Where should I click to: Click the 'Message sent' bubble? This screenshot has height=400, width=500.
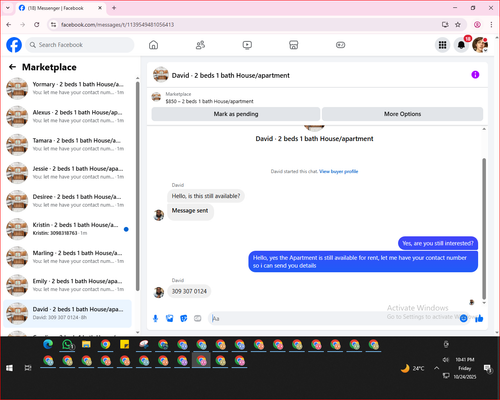(190, 211)
